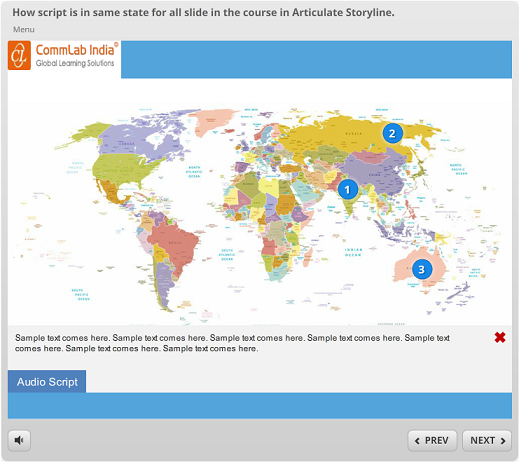
Task: Click the blue footer bar below Audio Script
Action: [260, 405]
